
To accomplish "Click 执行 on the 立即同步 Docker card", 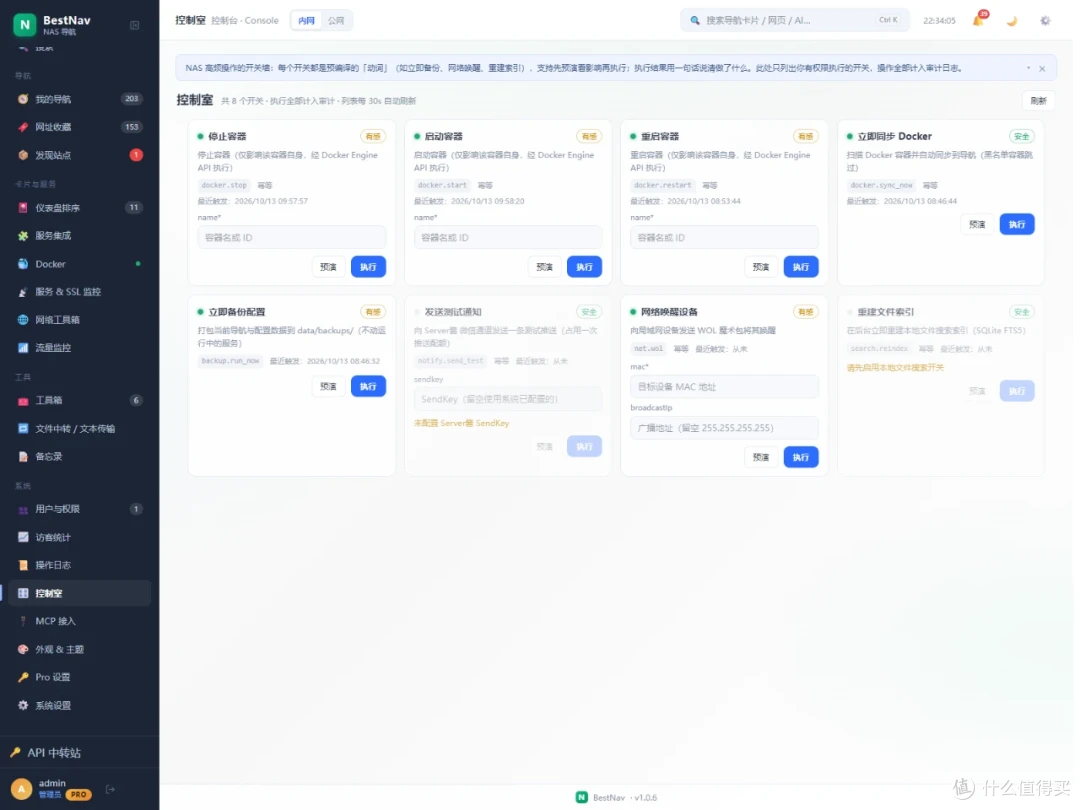I will (1017, 224).
